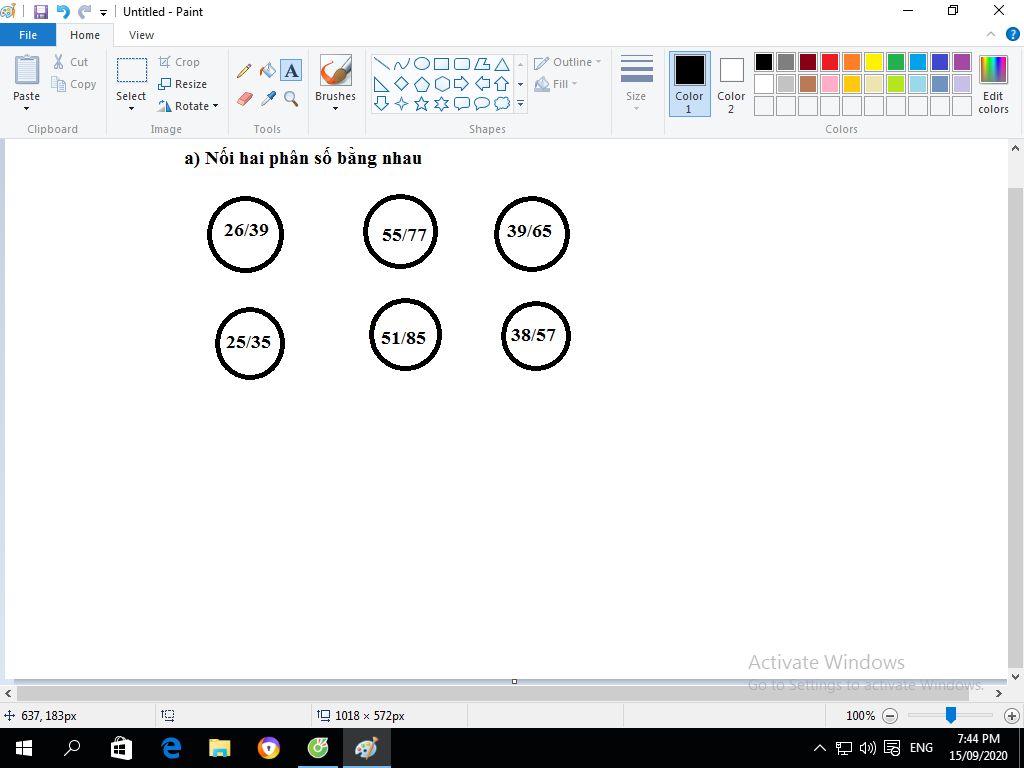Open taskbar Search
The height and width of the screenshot is (768, 1024).
pos(72,748)
